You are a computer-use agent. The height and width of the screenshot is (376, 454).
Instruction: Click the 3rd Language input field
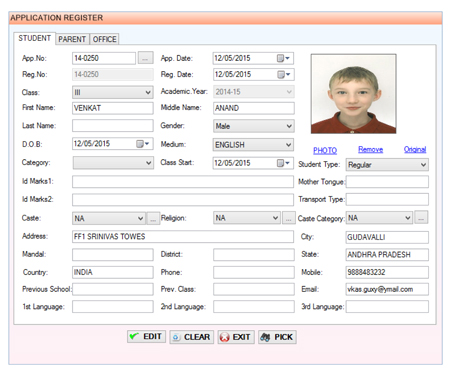(x=387, y=307)
